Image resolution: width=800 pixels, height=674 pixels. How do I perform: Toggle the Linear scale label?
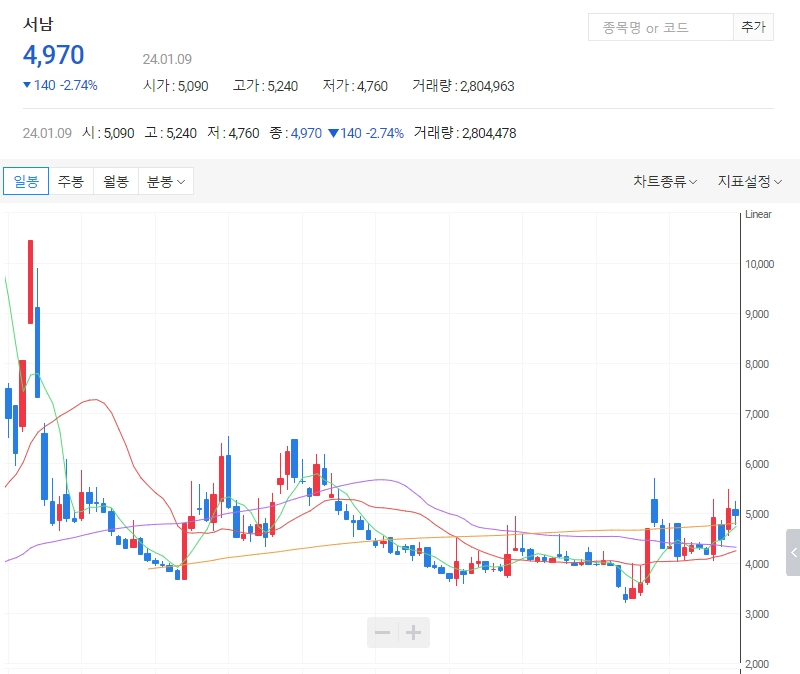tap(758, 214)
